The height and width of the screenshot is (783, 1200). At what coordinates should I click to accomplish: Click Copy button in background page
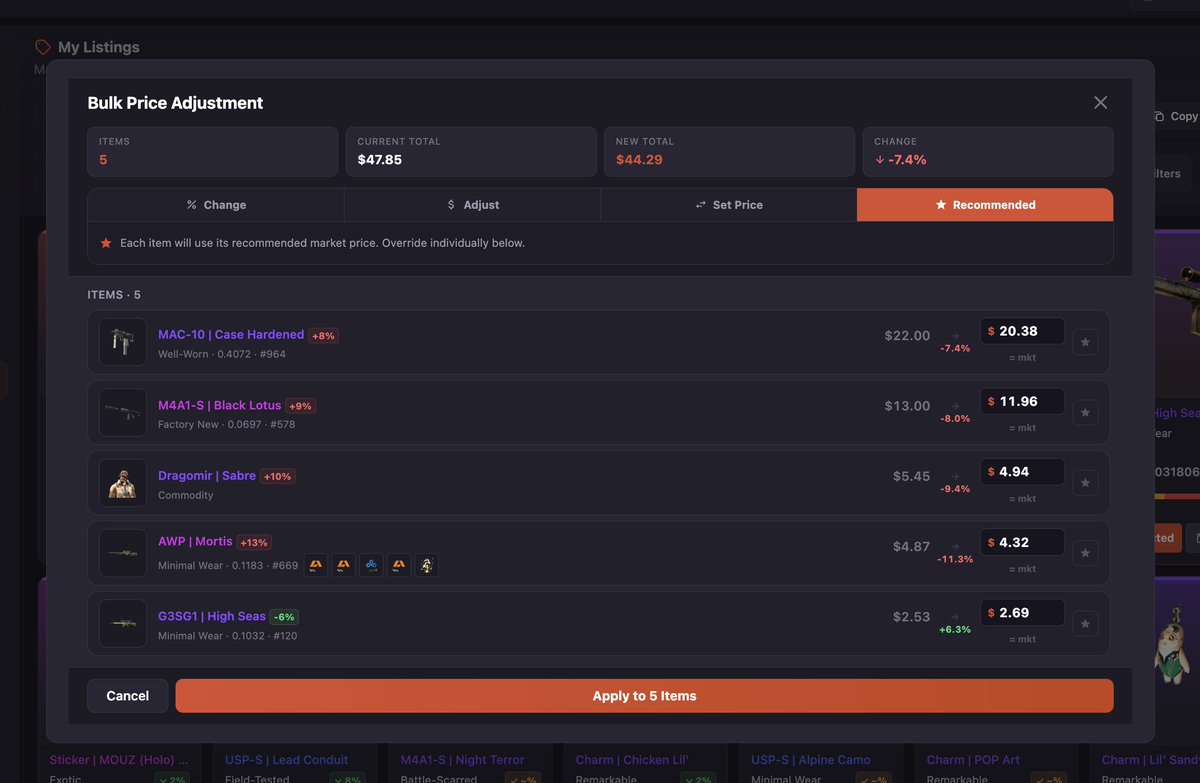1176,116
